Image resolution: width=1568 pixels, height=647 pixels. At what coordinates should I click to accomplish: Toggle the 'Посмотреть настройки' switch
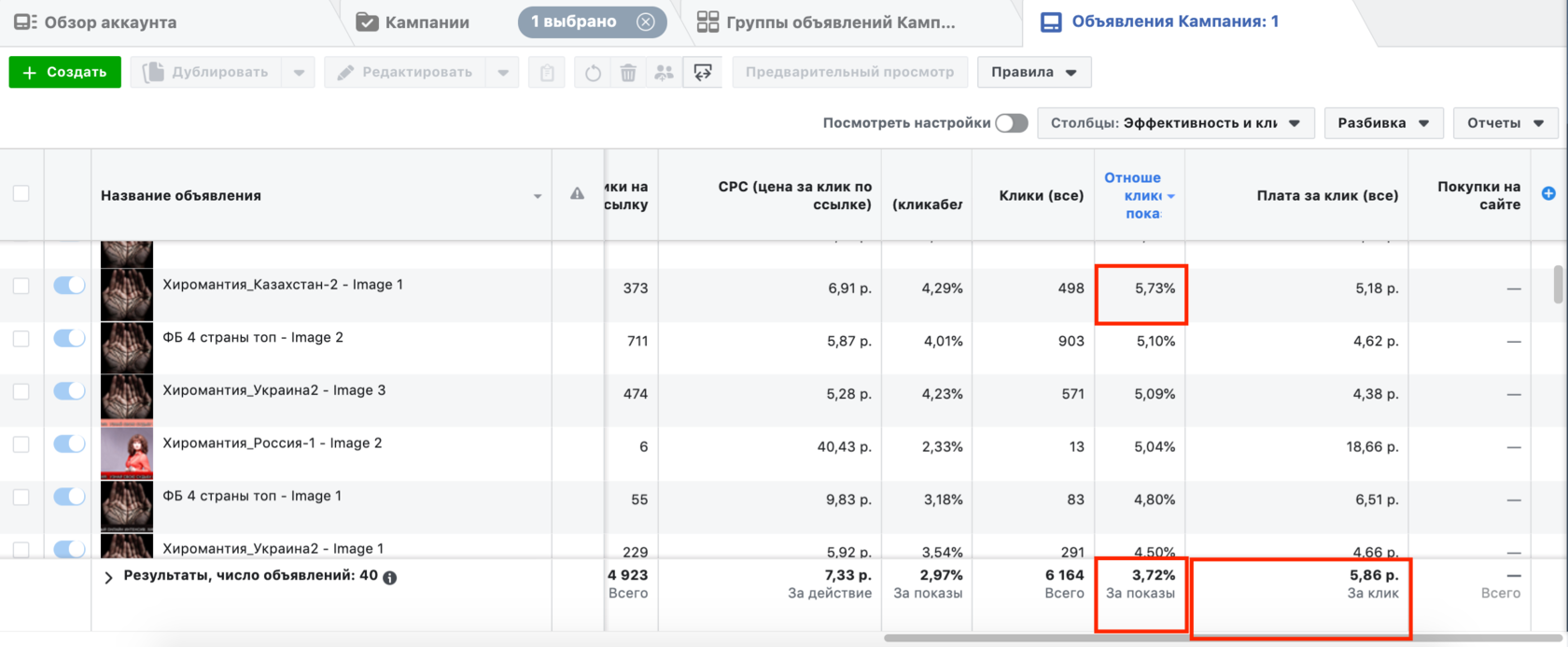tap(1011, 123)
